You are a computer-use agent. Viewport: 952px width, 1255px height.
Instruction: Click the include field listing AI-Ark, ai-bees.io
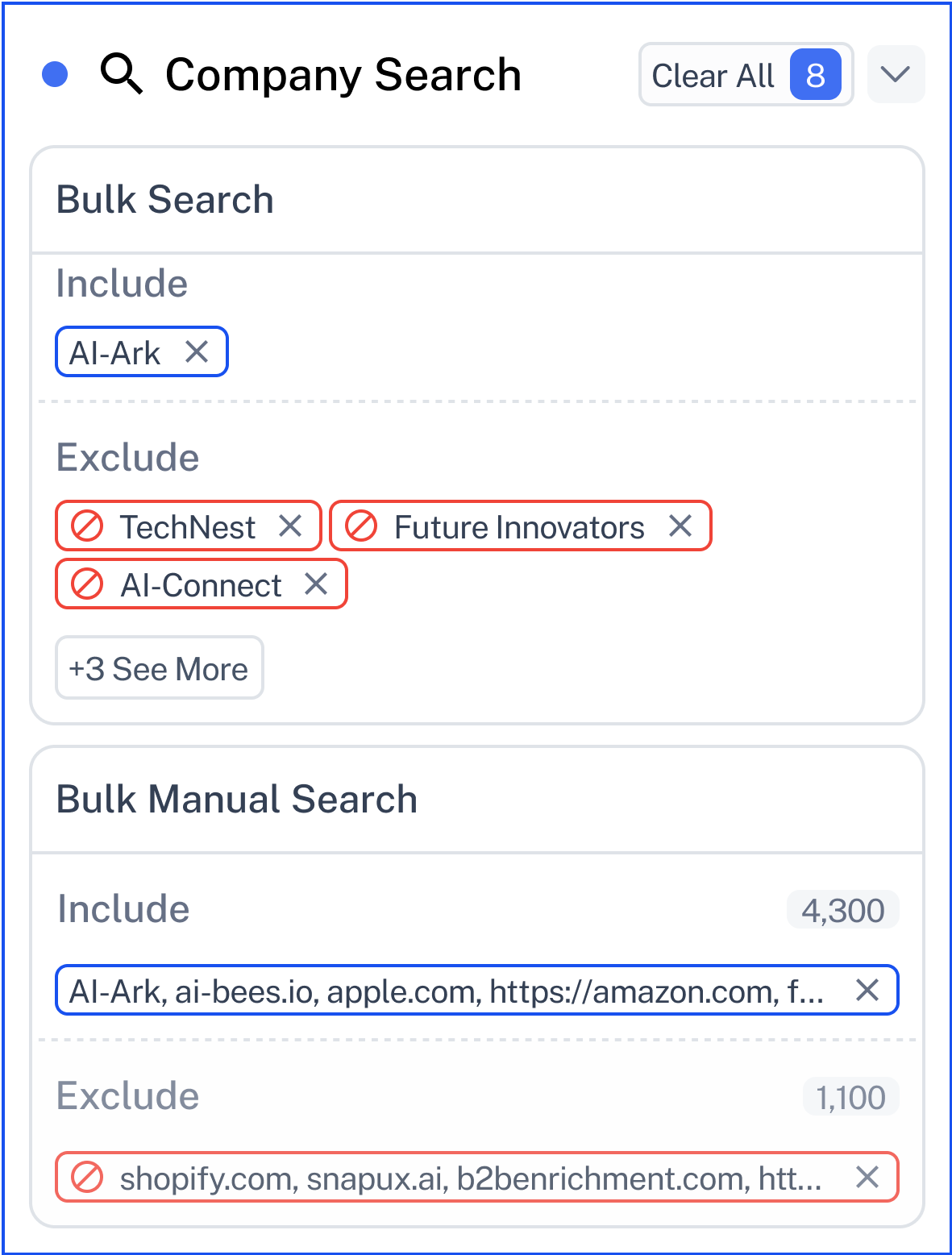476,990
